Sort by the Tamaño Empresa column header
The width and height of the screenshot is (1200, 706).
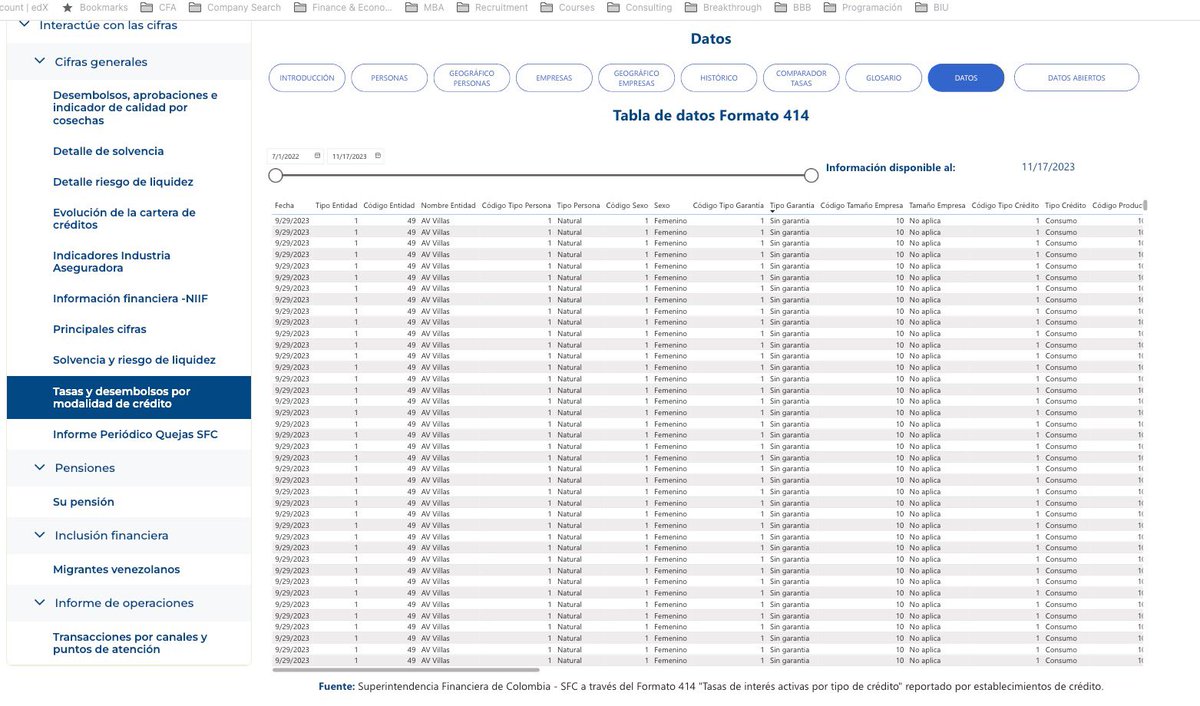(x=937, y=205)
